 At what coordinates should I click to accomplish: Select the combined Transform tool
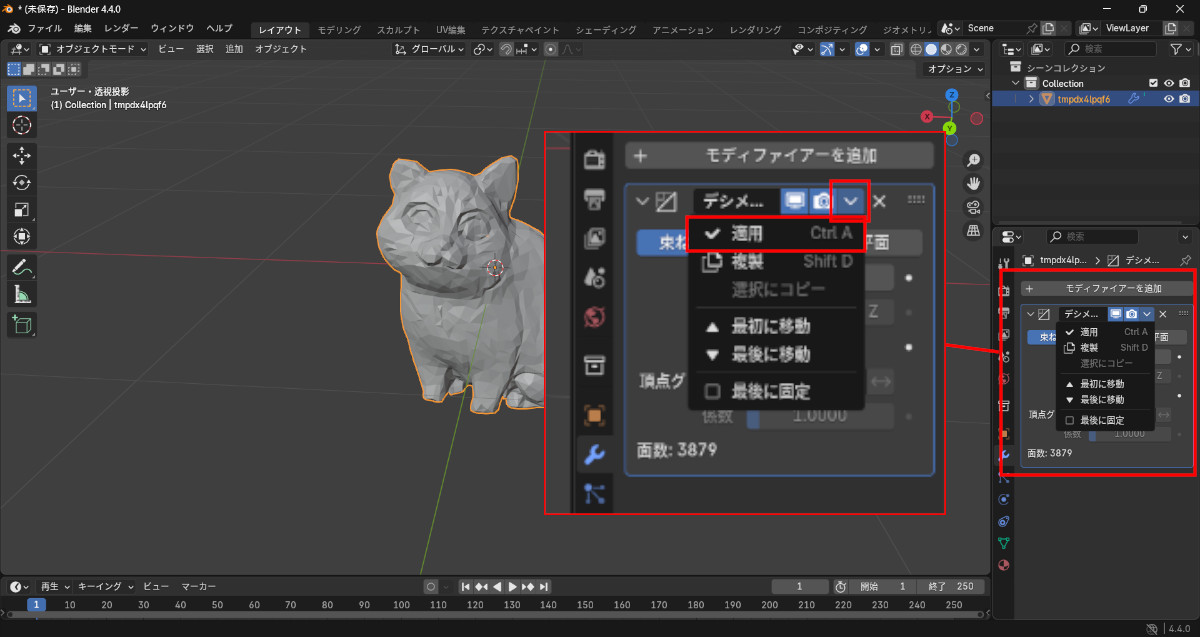click(x=22, y=236)
